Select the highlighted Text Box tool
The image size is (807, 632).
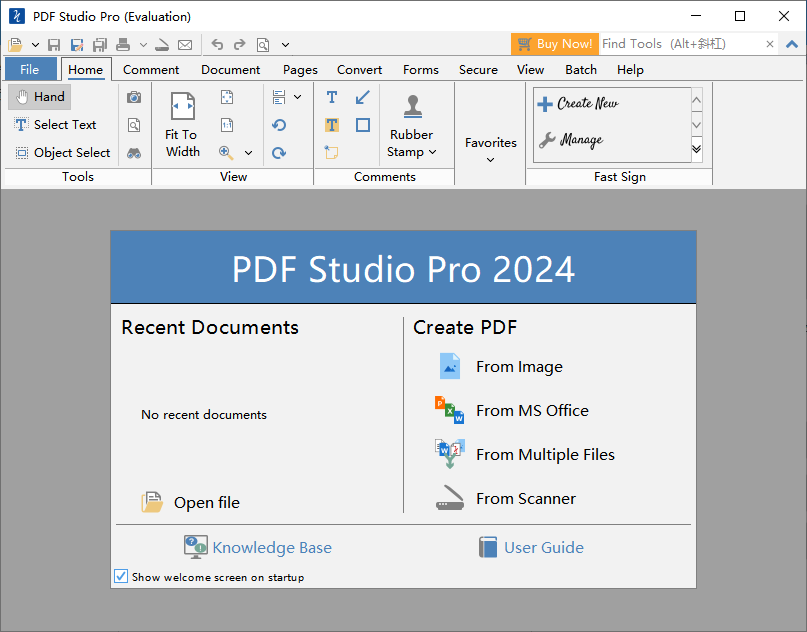click(x=332, y=125)
